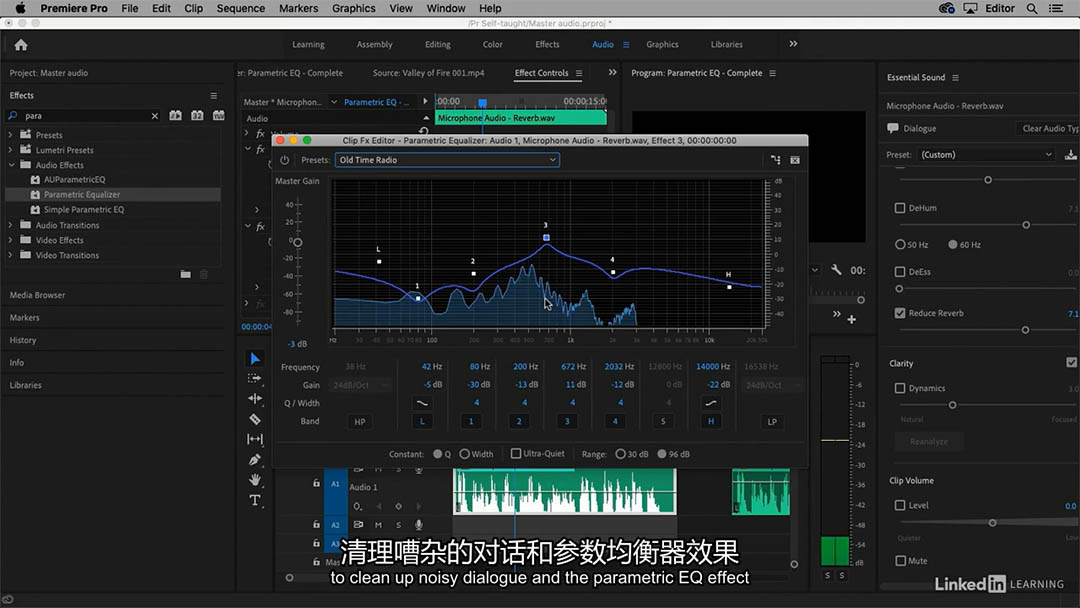
Task: Expand the Presets folder in Effects
Action: (10, 135)
